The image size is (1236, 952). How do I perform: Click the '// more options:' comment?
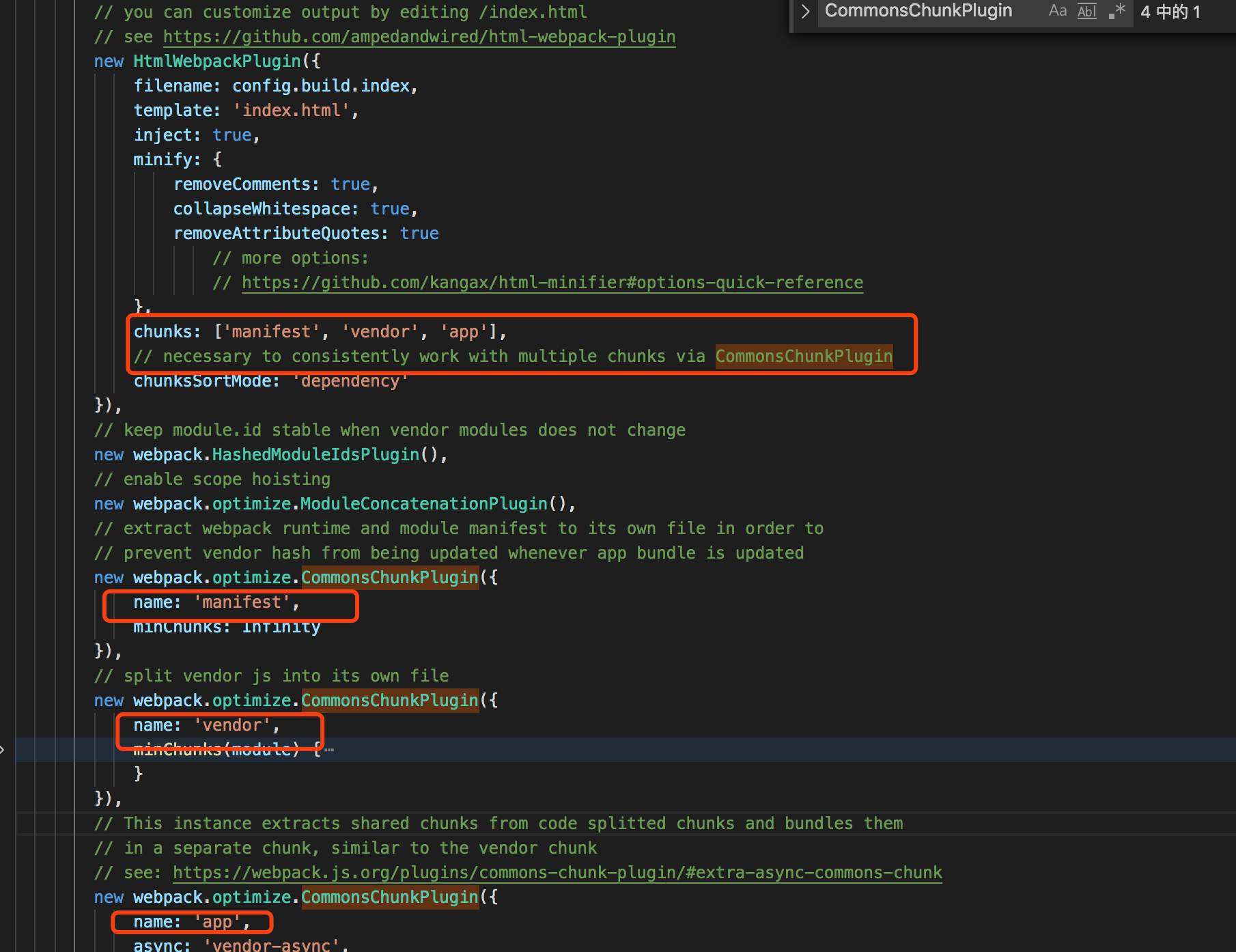tap(291, 258)
